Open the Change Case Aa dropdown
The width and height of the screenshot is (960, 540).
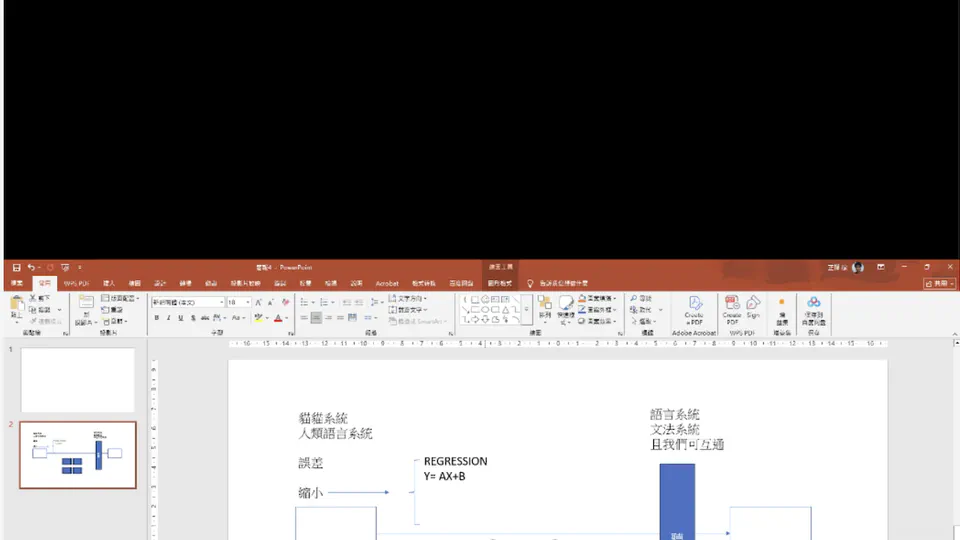click(238, 318)
